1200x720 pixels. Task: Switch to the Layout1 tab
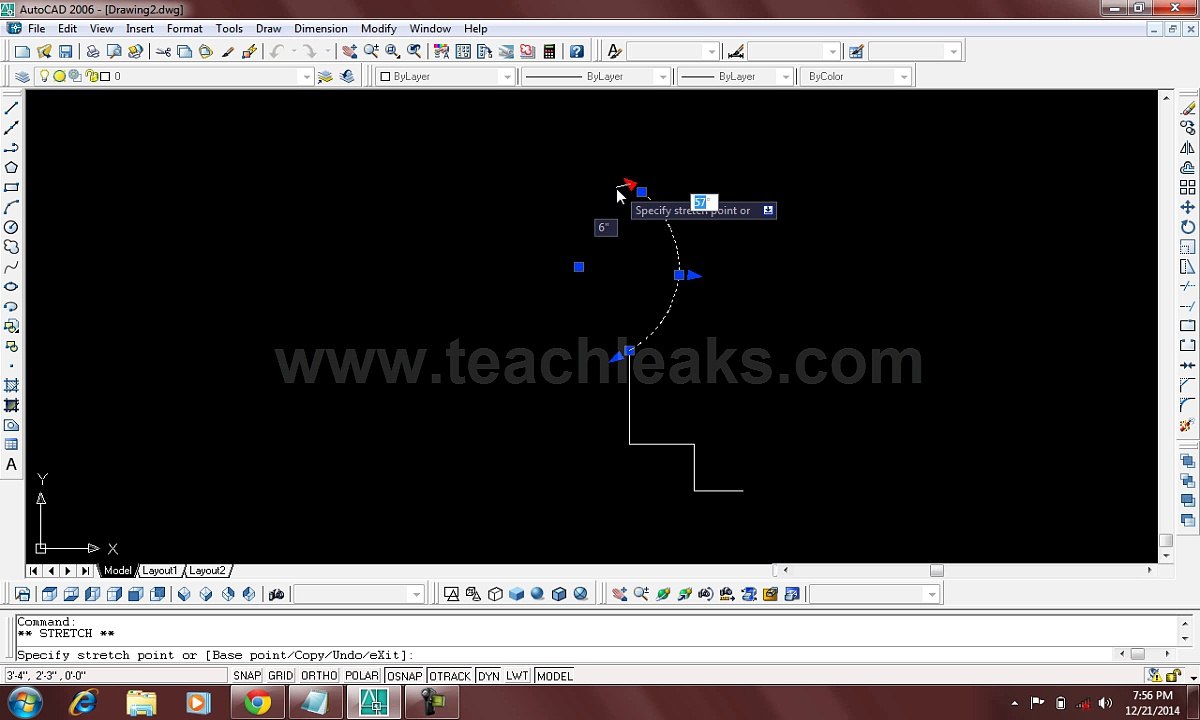159,570
